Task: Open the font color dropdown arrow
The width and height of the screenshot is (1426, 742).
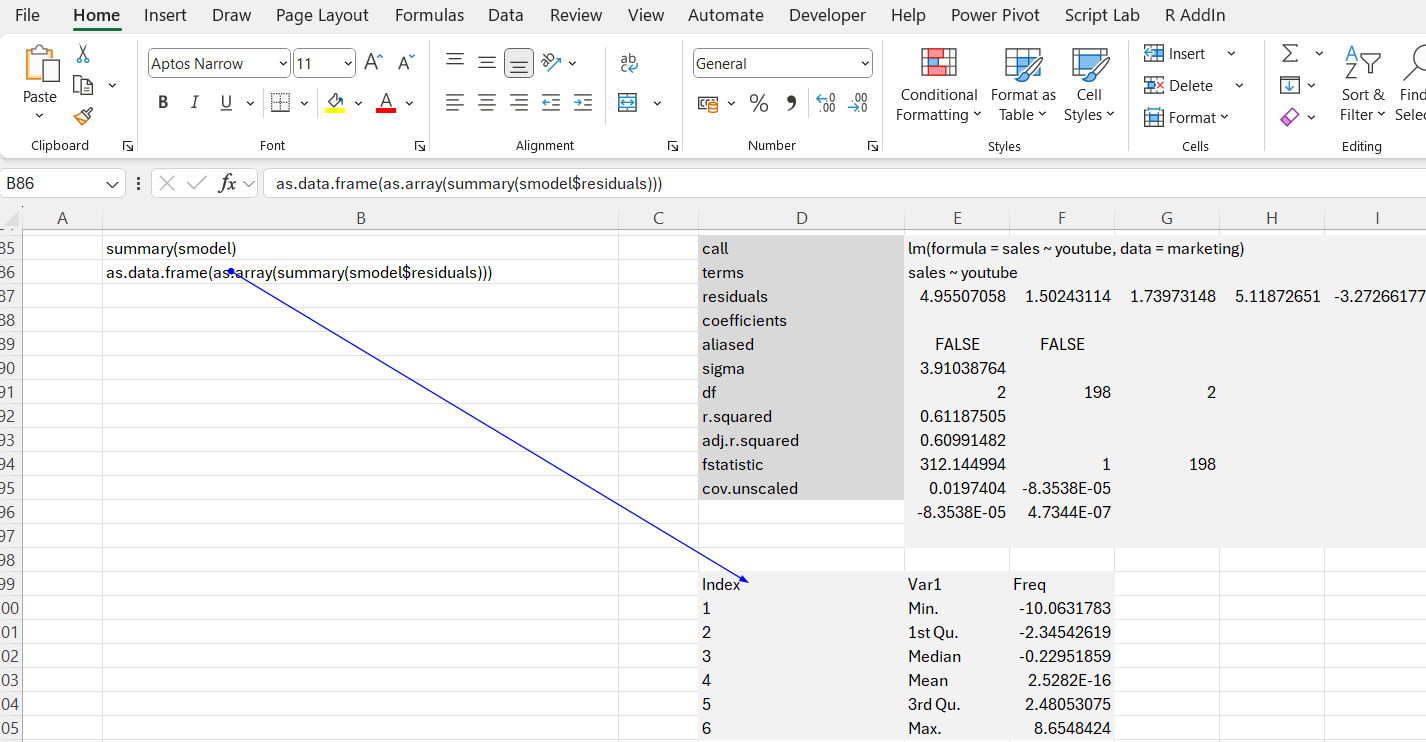Action: [409, 103]
